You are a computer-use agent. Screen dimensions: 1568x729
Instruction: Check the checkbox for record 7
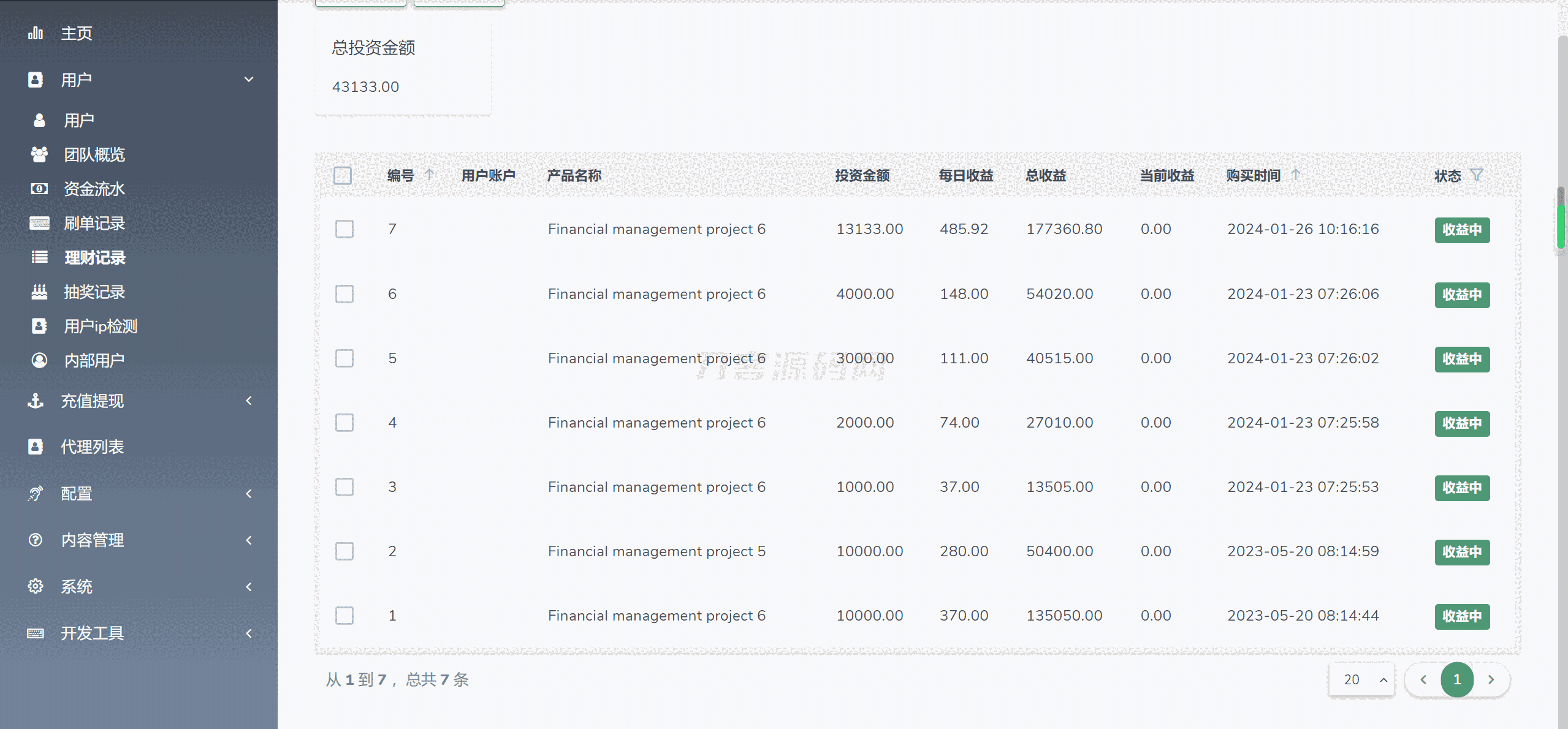pyautogui.click(x=344, y=229)
